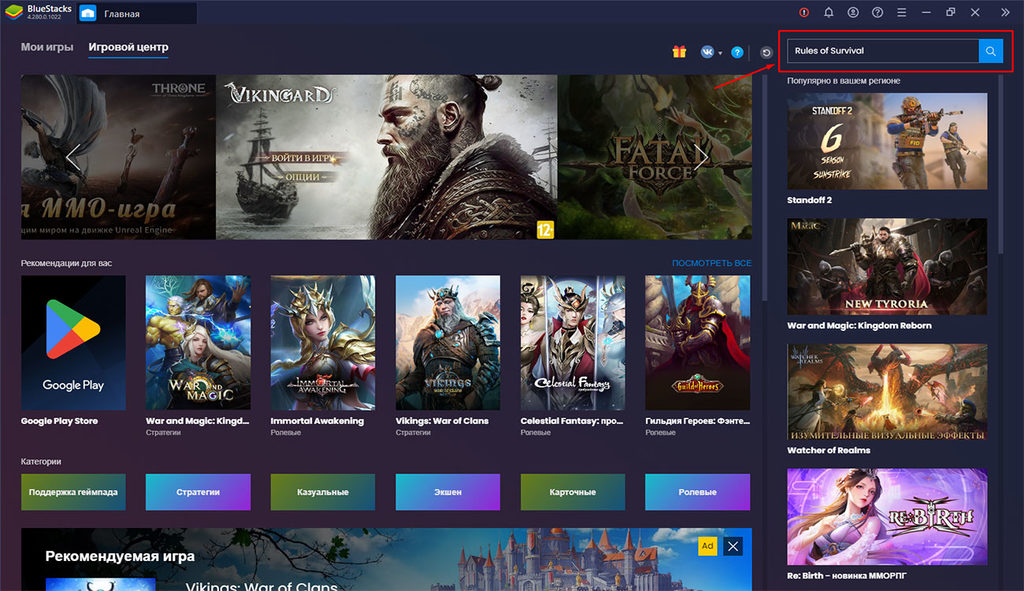Click Watcher of Realms title text
Screen dimensions: 1024x591
[829, 450]
